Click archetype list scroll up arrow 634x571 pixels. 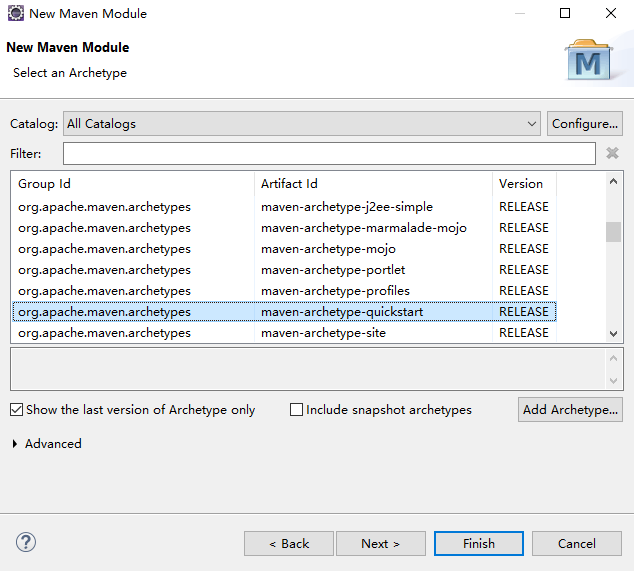(x=613, y=182)
